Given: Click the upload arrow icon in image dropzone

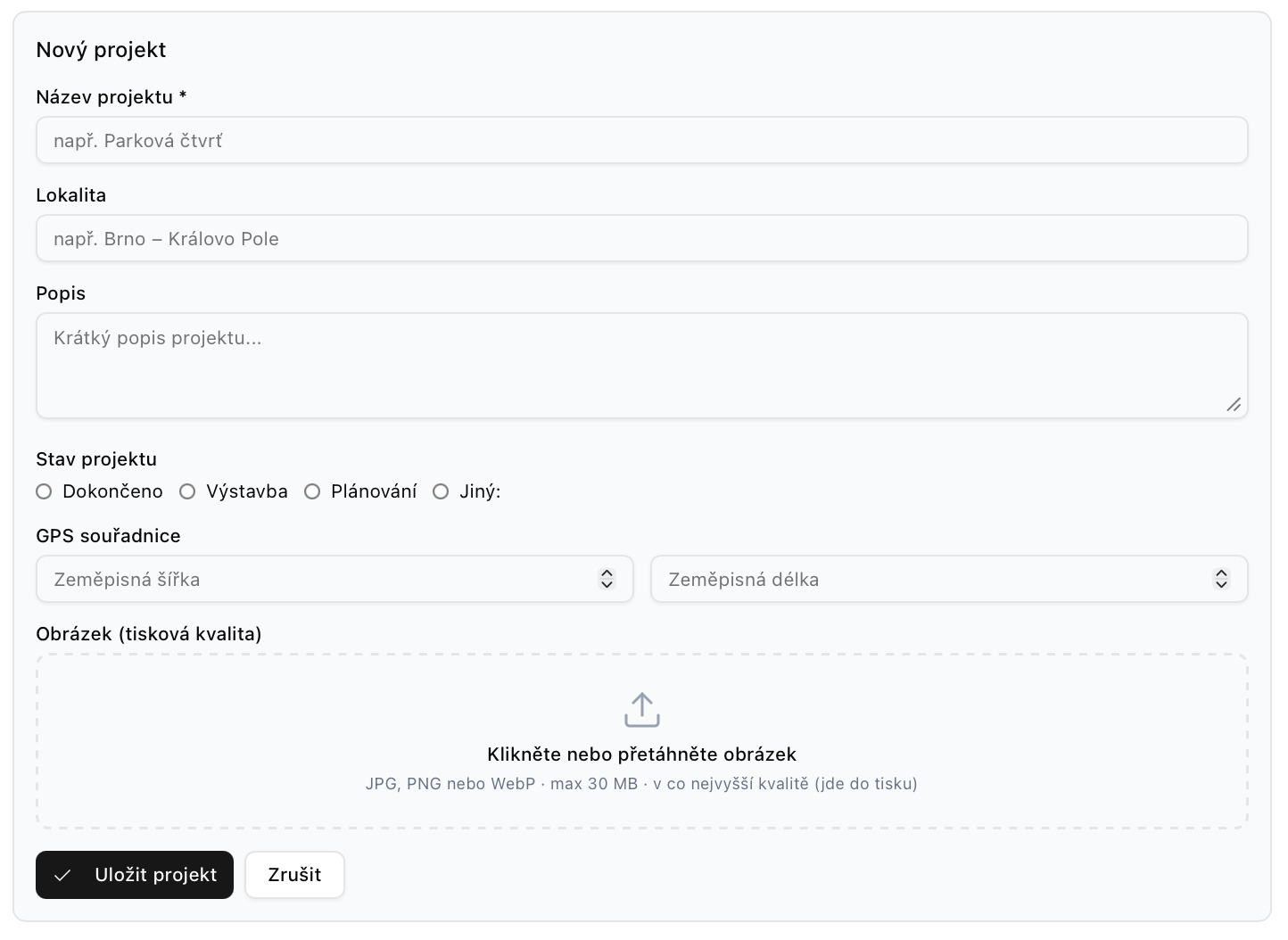Looking at the screenshot, I should tap(641, 710).
